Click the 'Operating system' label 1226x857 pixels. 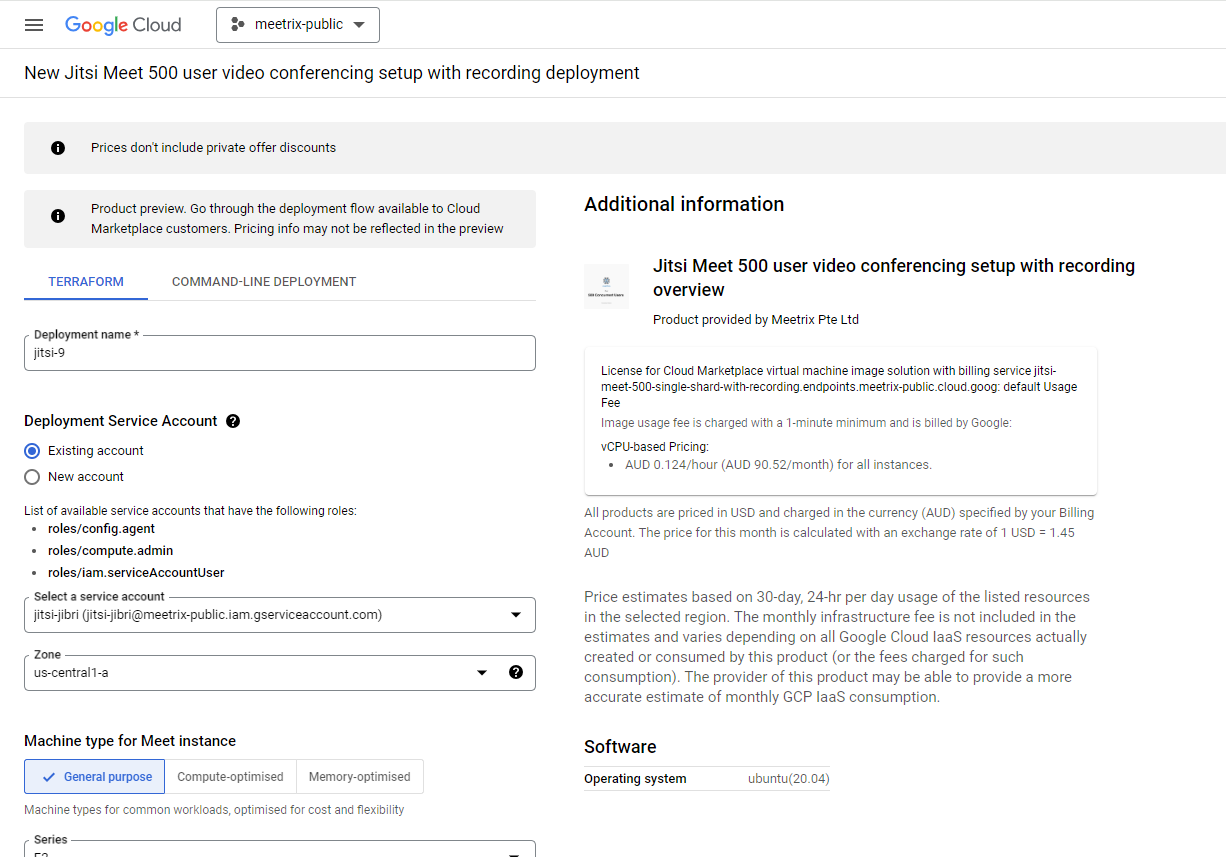click(635, 779)
